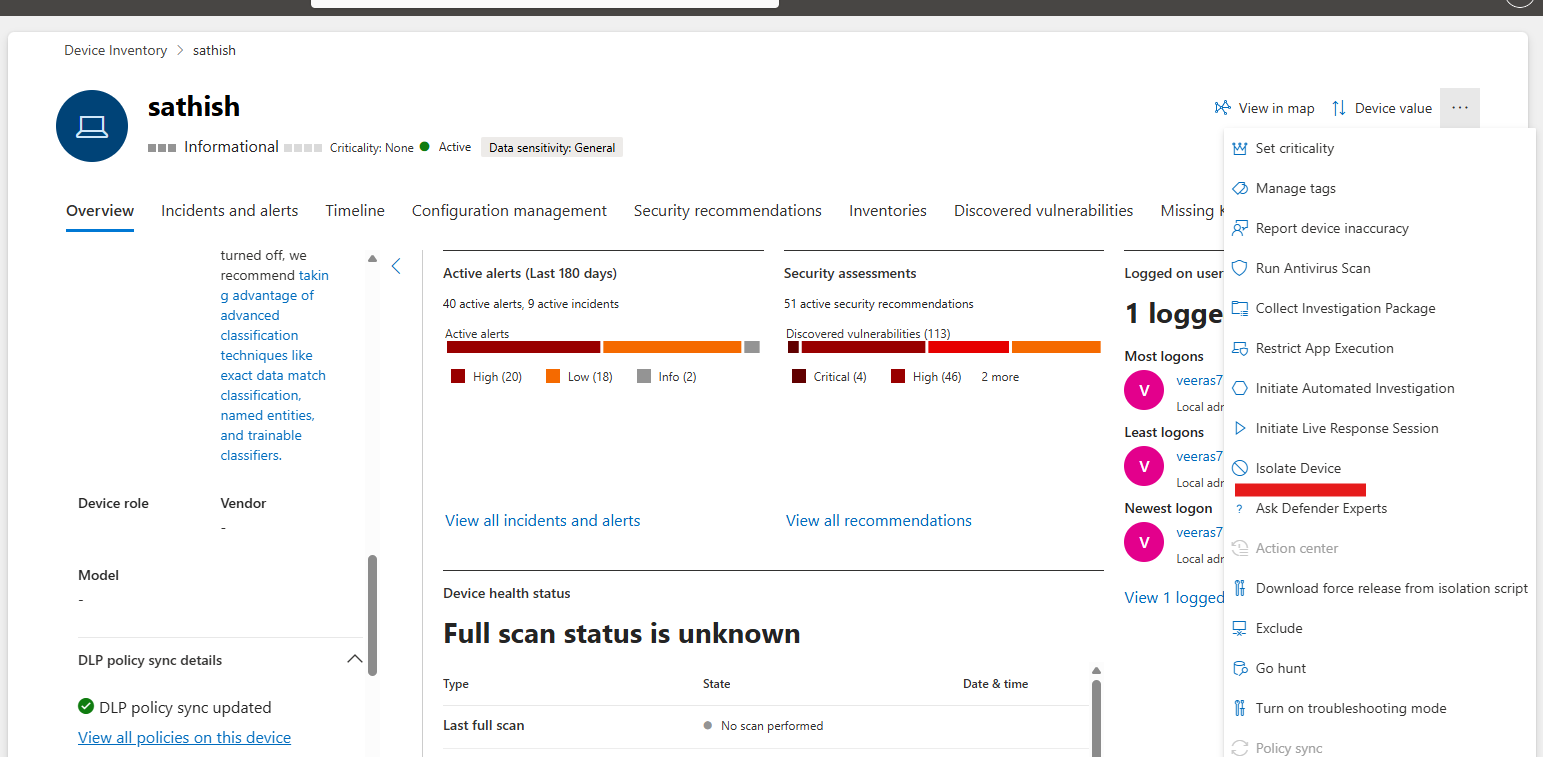
Task: Switch to the Discovered vulnerabilities tab
Action: point(1044,211)
